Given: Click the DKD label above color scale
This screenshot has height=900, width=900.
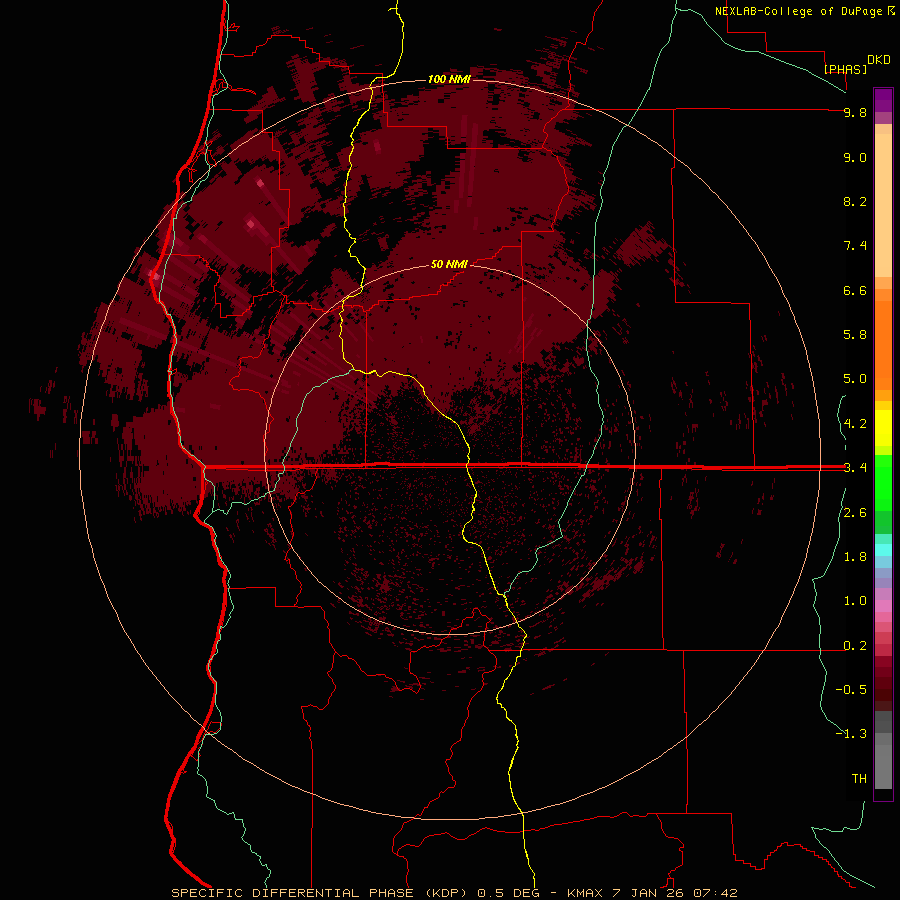Looking at the screenshot, I should point(878,60).
